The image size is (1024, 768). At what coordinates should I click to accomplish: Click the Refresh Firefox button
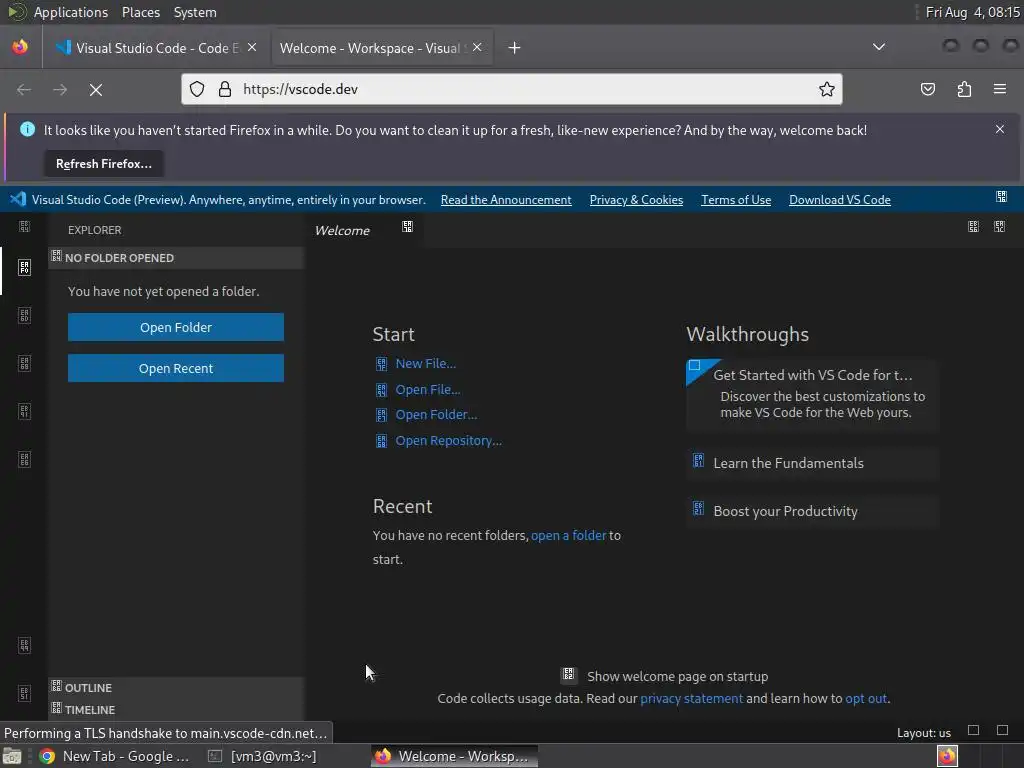click(x=104, y=163)
